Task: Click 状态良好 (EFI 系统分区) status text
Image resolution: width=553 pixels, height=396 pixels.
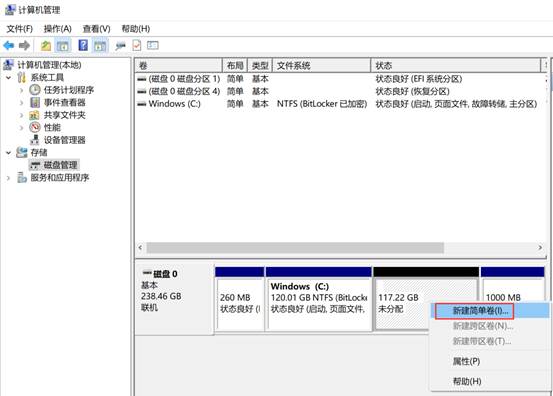Action: (x=419, y=79)
